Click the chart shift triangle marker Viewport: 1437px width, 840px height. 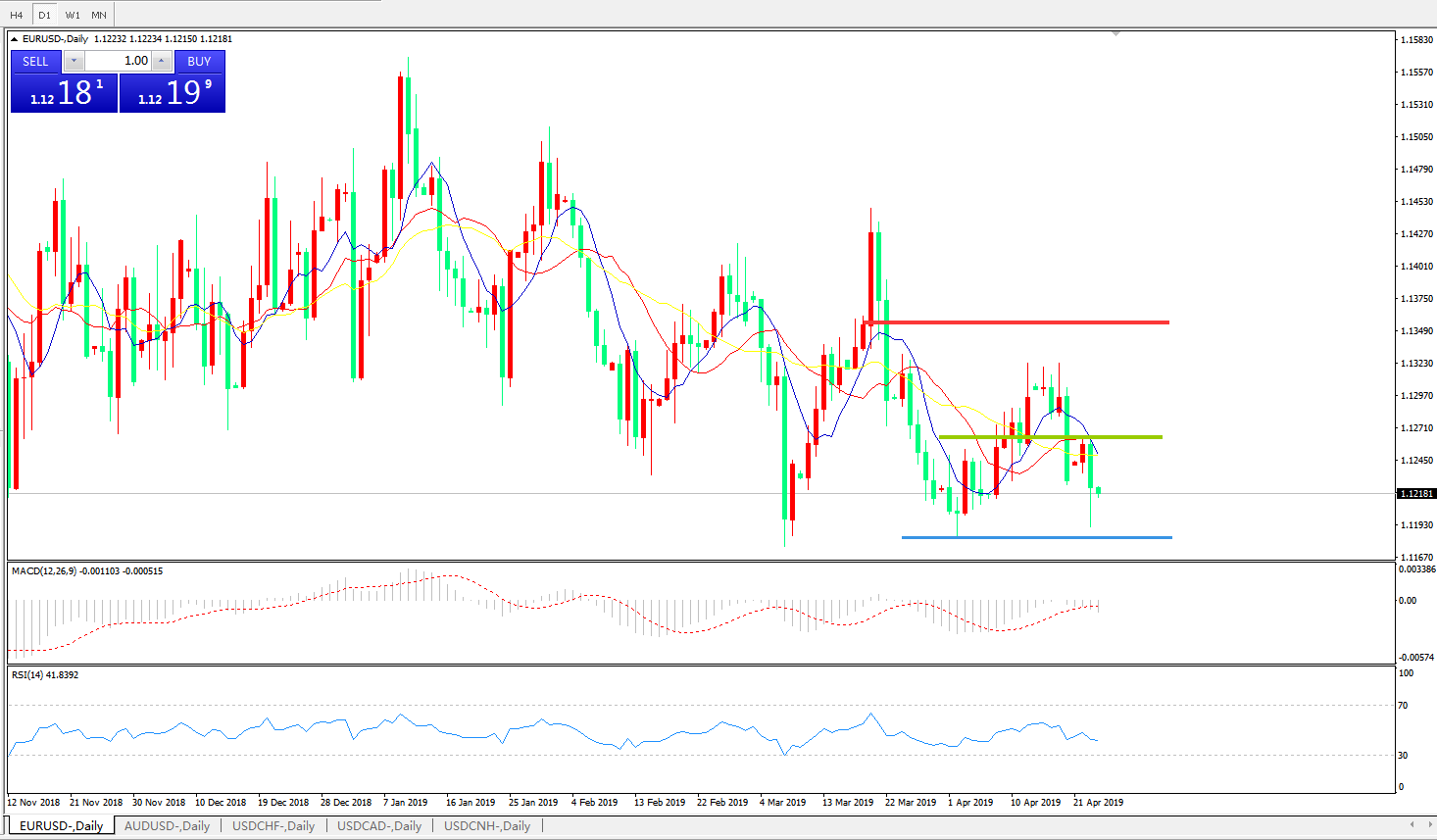pos(1115,34)
